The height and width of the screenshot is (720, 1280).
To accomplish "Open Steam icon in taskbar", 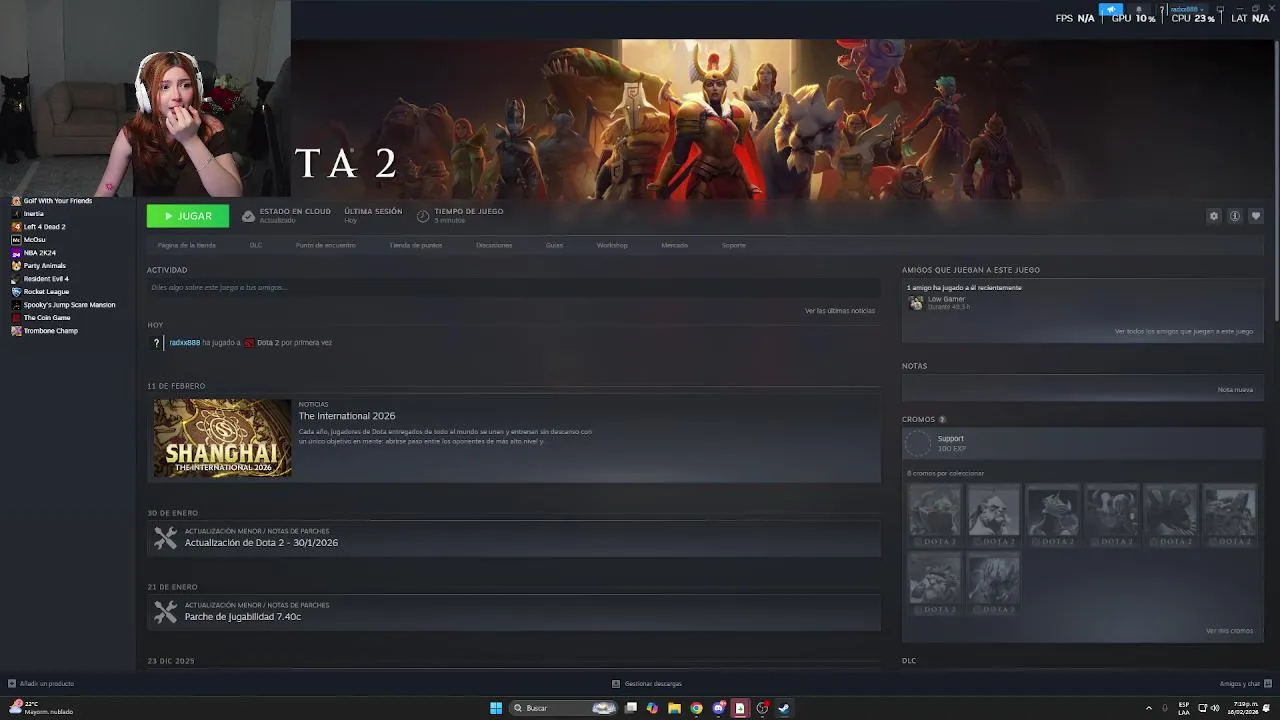I will point(784,708).
